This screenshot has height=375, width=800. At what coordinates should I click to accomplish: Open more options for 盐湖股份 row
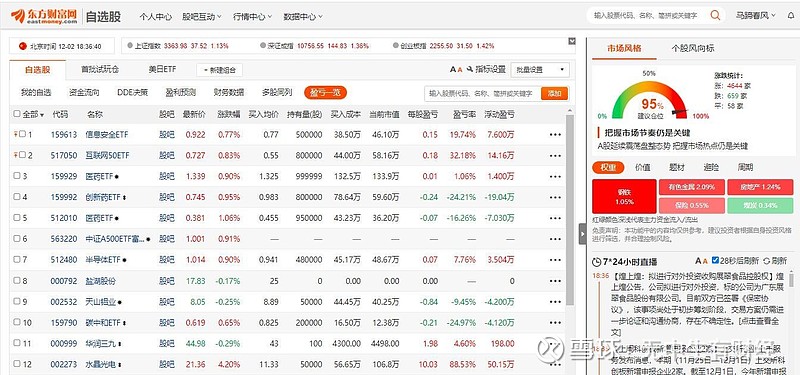pyautogui.click(x=555, y=281)
